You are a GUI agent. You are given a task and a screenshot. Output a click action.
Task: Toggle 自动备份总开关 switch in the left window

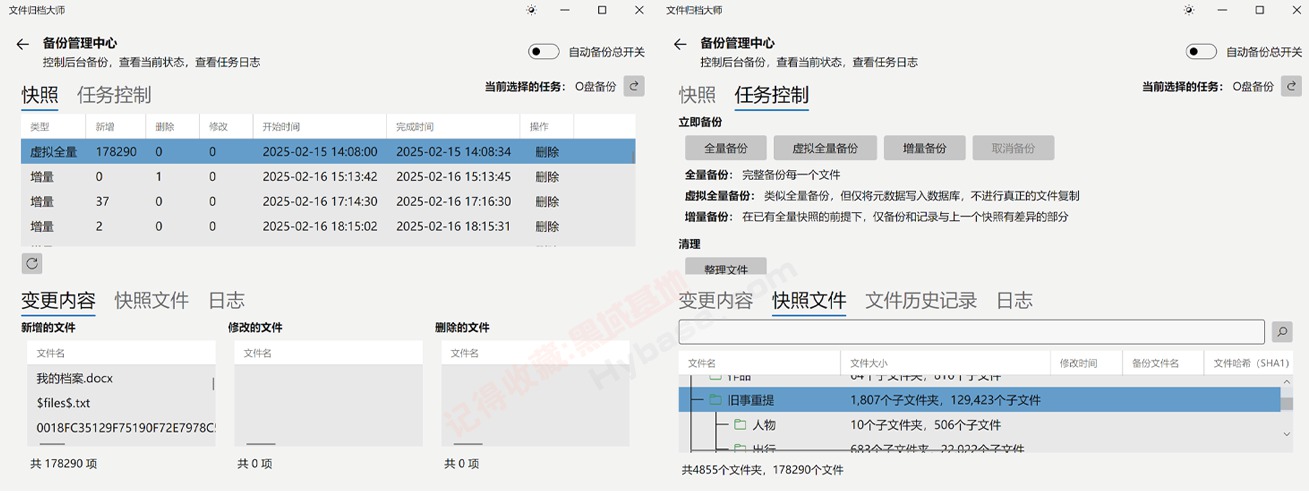coord(544,52)
